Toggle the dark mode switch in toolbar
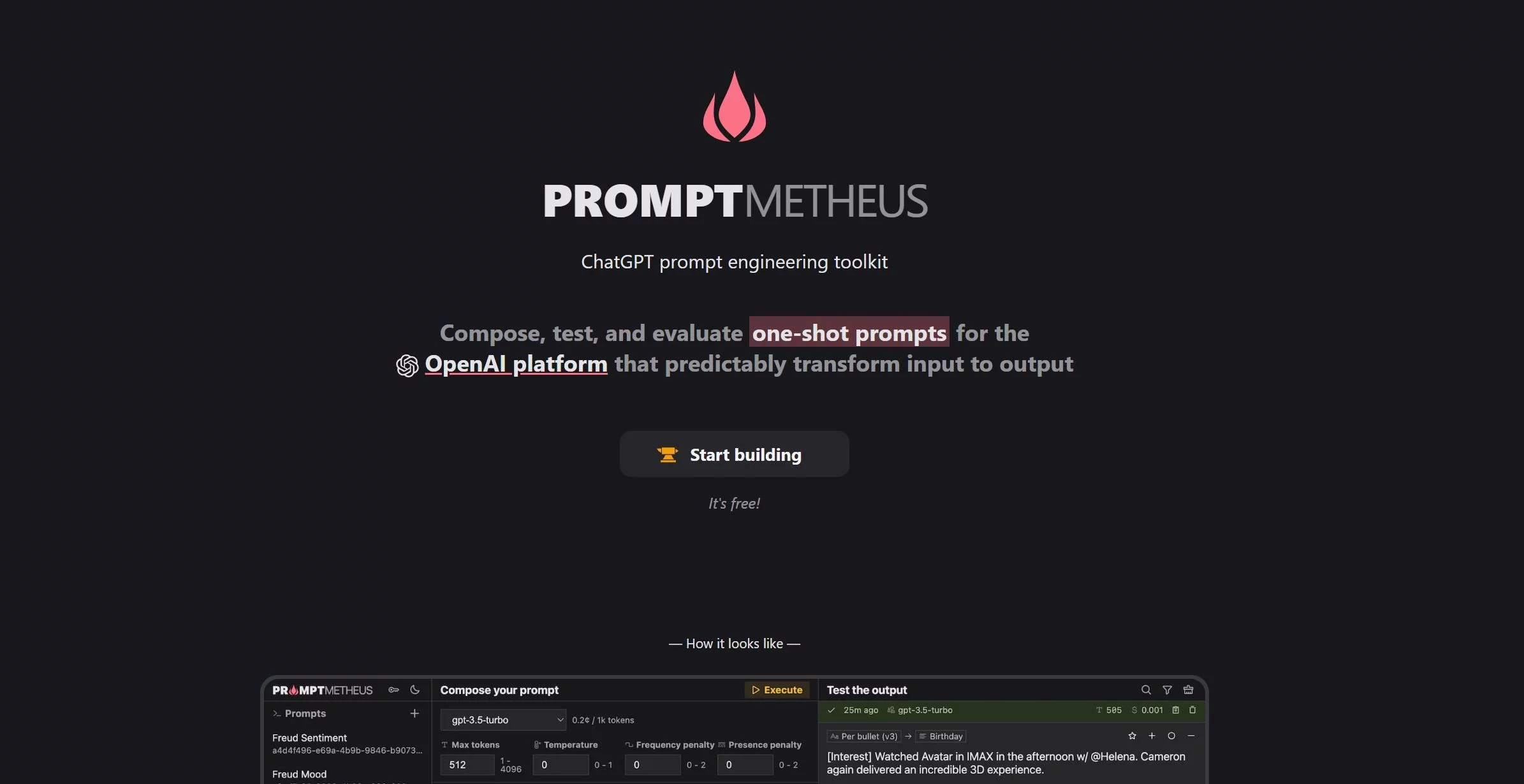The height and width of the screenshot is (784, 1524). tap(413, 689)
